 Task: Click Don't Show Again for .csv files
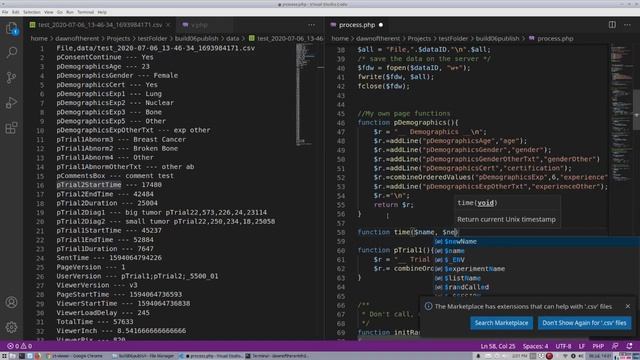(x=584, y=323)
